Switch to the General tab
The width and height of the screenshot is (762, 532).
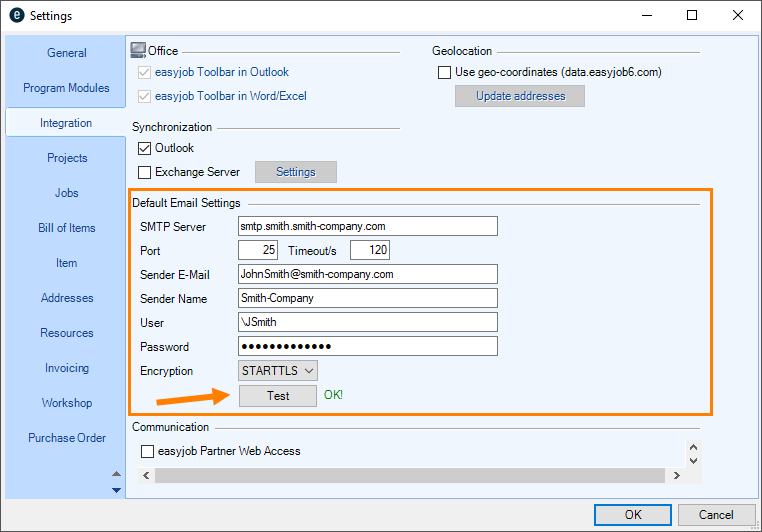(x=67, y=53)
